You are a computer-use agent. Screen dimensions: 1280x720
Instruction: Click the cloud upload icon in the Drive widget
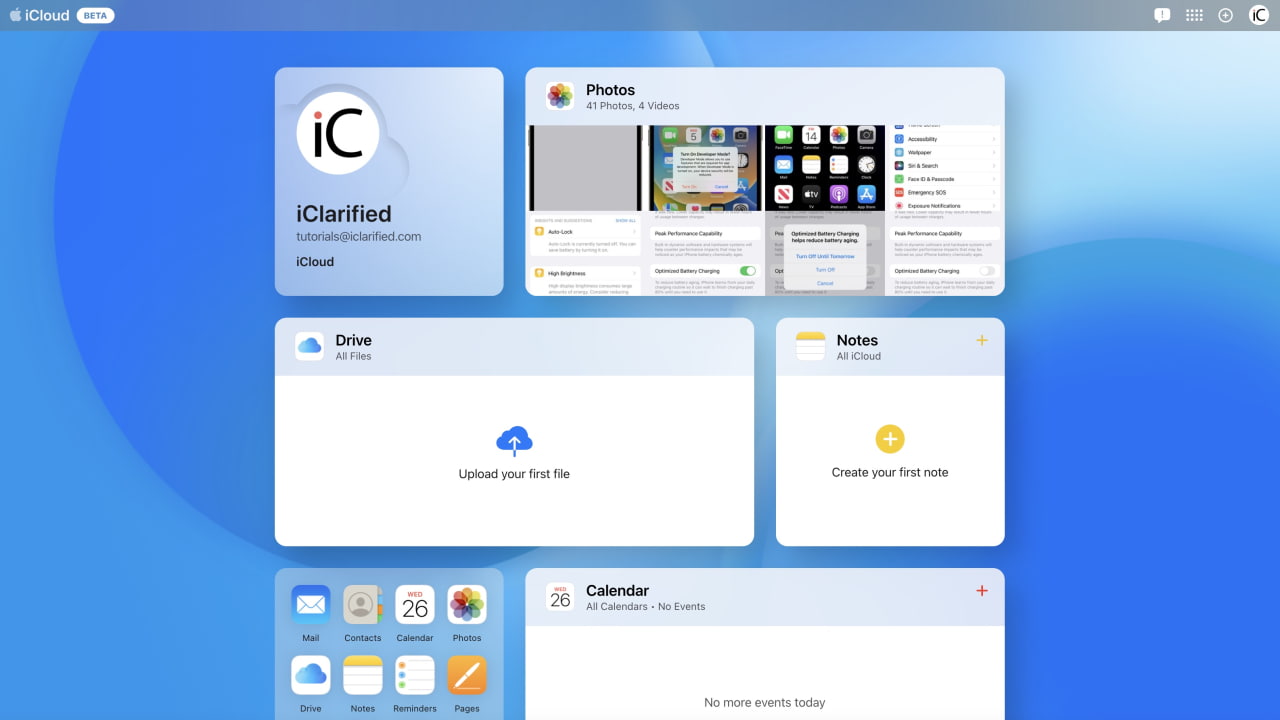pos(514,440)
